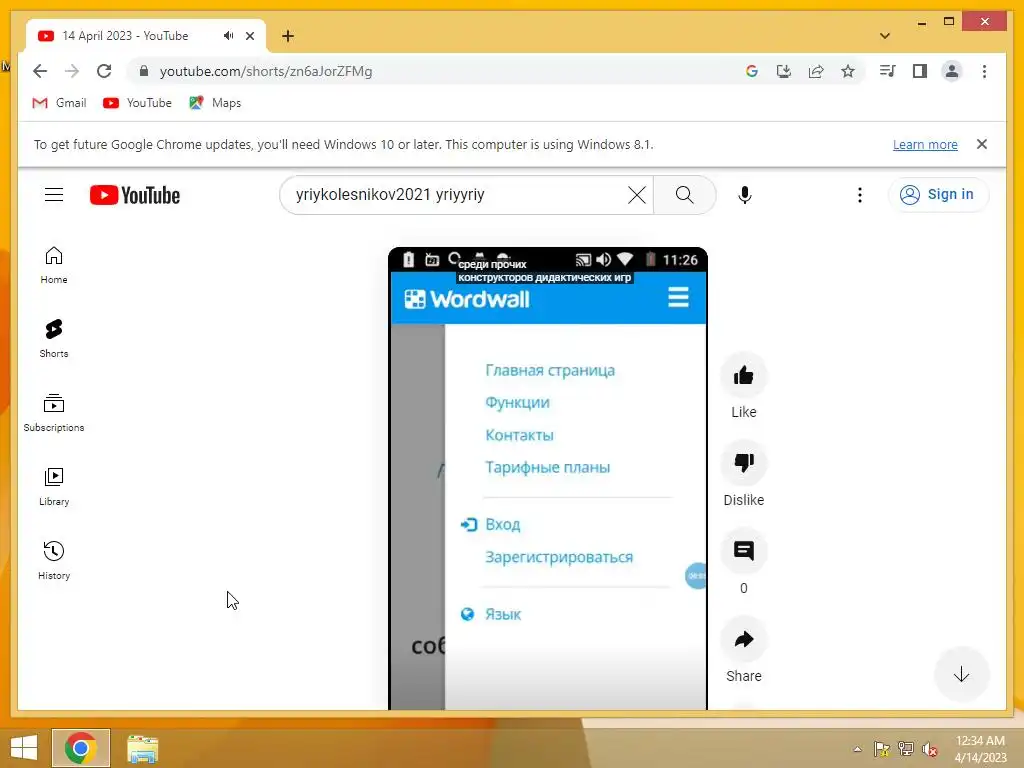Open a new tab
Screen dimensions: 1024x768
click(288, 36)
